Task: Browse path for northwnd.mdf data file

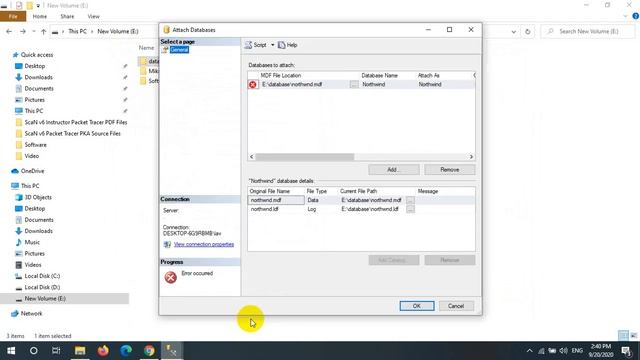Action: (410, 200)
